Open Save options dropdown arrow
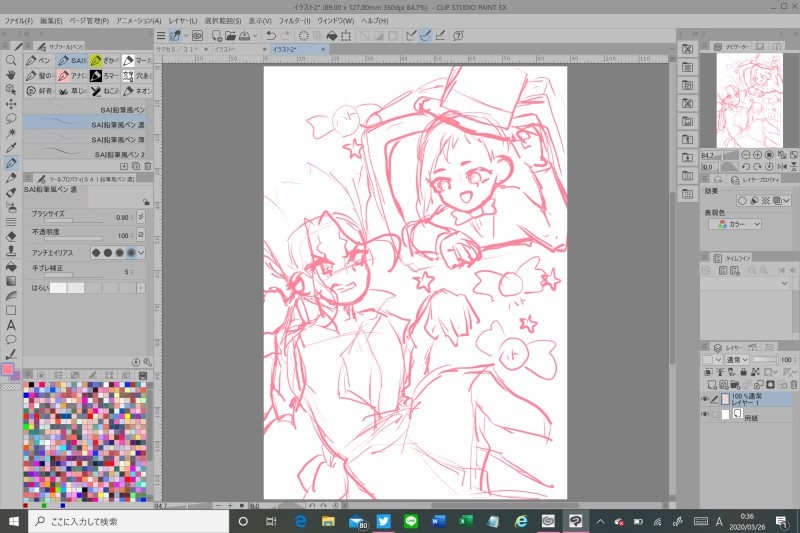This screenshot has width=800, height=533. click(x=255, y=36)
